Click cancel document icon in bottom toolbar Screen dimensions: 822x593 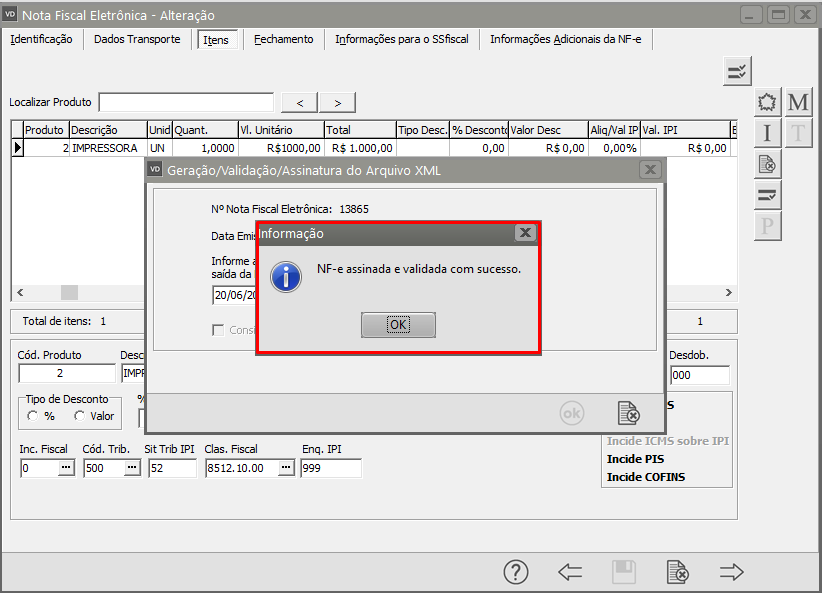(x=678, y=572)
